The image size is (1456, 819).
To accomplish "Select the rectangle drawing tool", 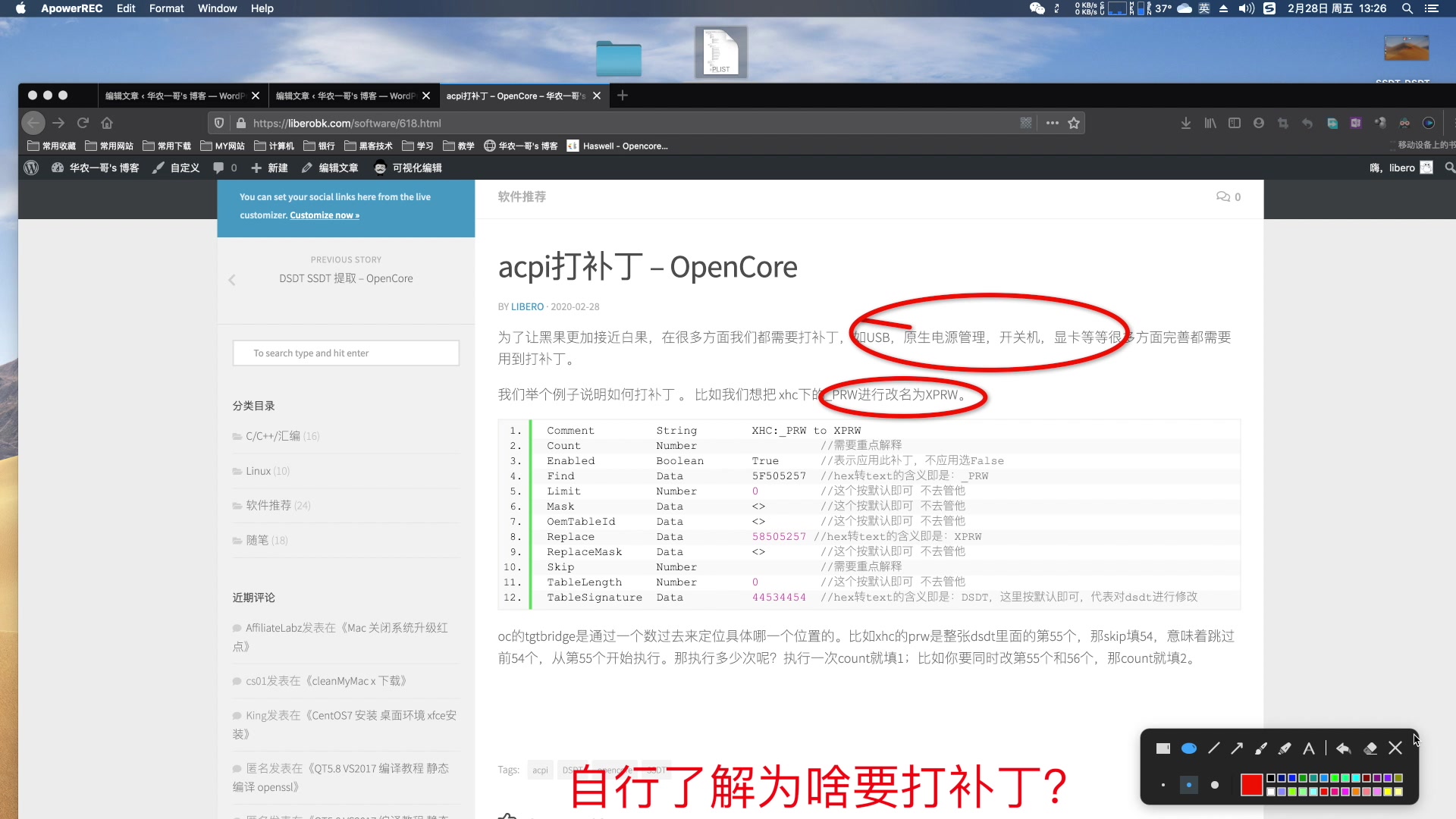I will tap(1163, 748).
